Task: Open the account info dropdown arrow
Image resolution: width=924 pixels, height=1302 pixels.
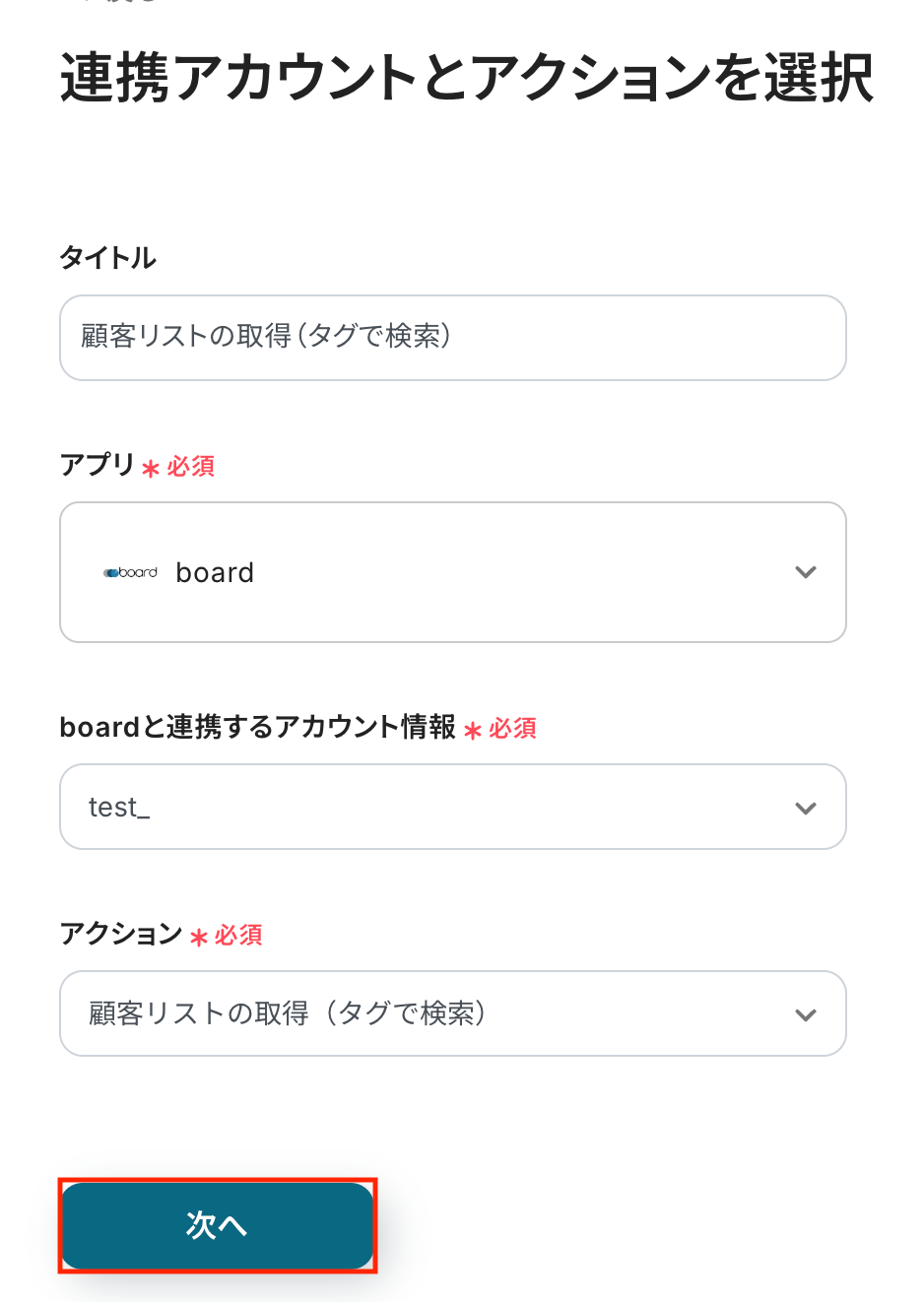Action: [x=806, y=808]
